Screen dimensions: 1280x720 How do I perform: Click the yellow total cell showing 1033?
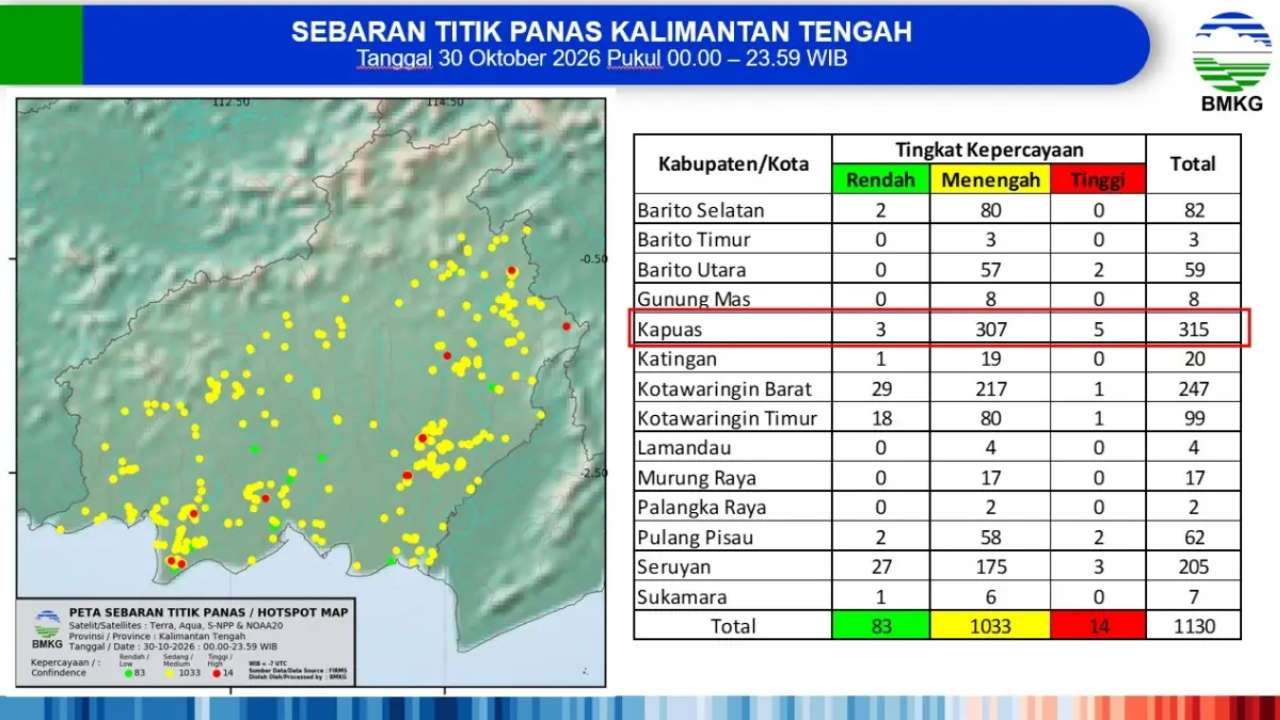coord(990,626)
